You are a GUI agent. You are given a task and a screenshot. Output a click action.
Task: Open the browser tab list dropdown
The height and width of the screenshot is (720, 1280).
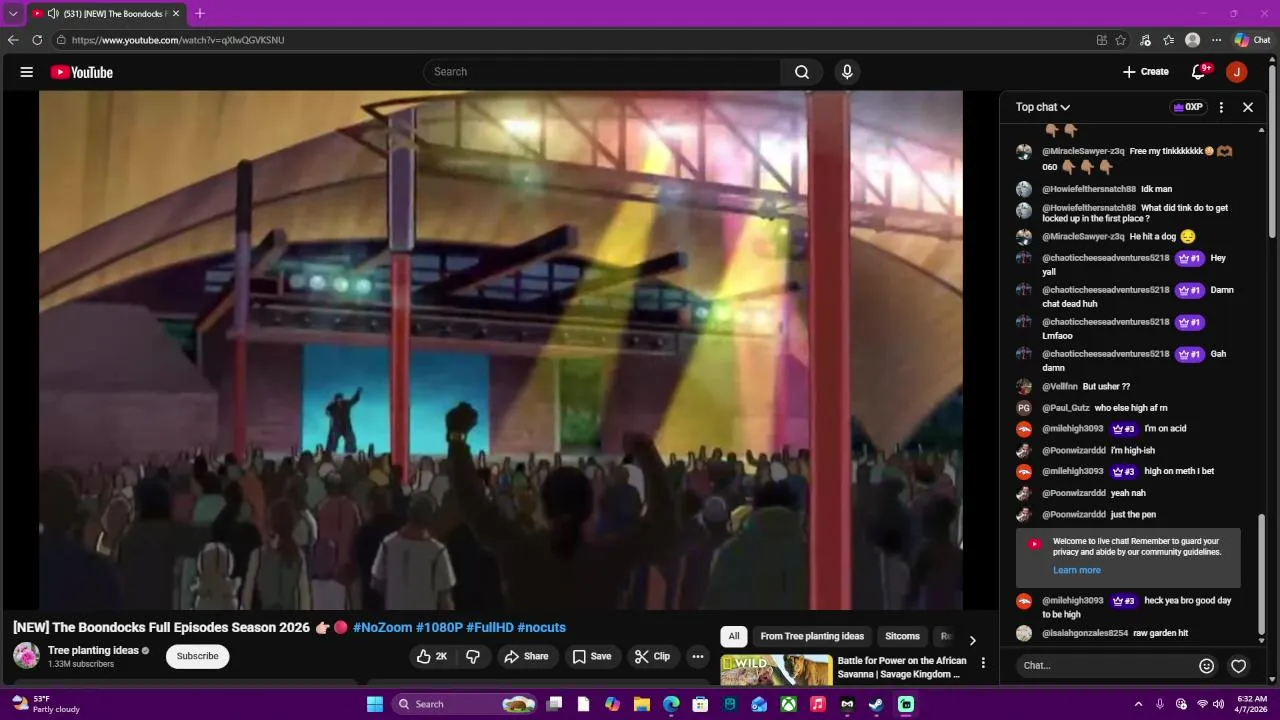click(x=13, y=14)
